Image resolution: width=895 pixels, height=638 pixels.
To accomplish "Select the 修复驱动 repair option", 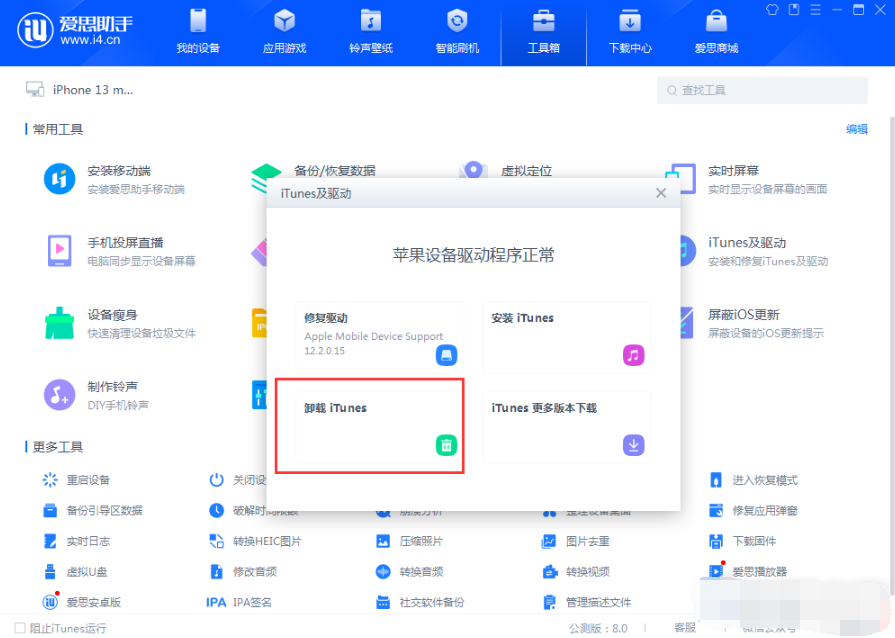I will coord(380,337).
